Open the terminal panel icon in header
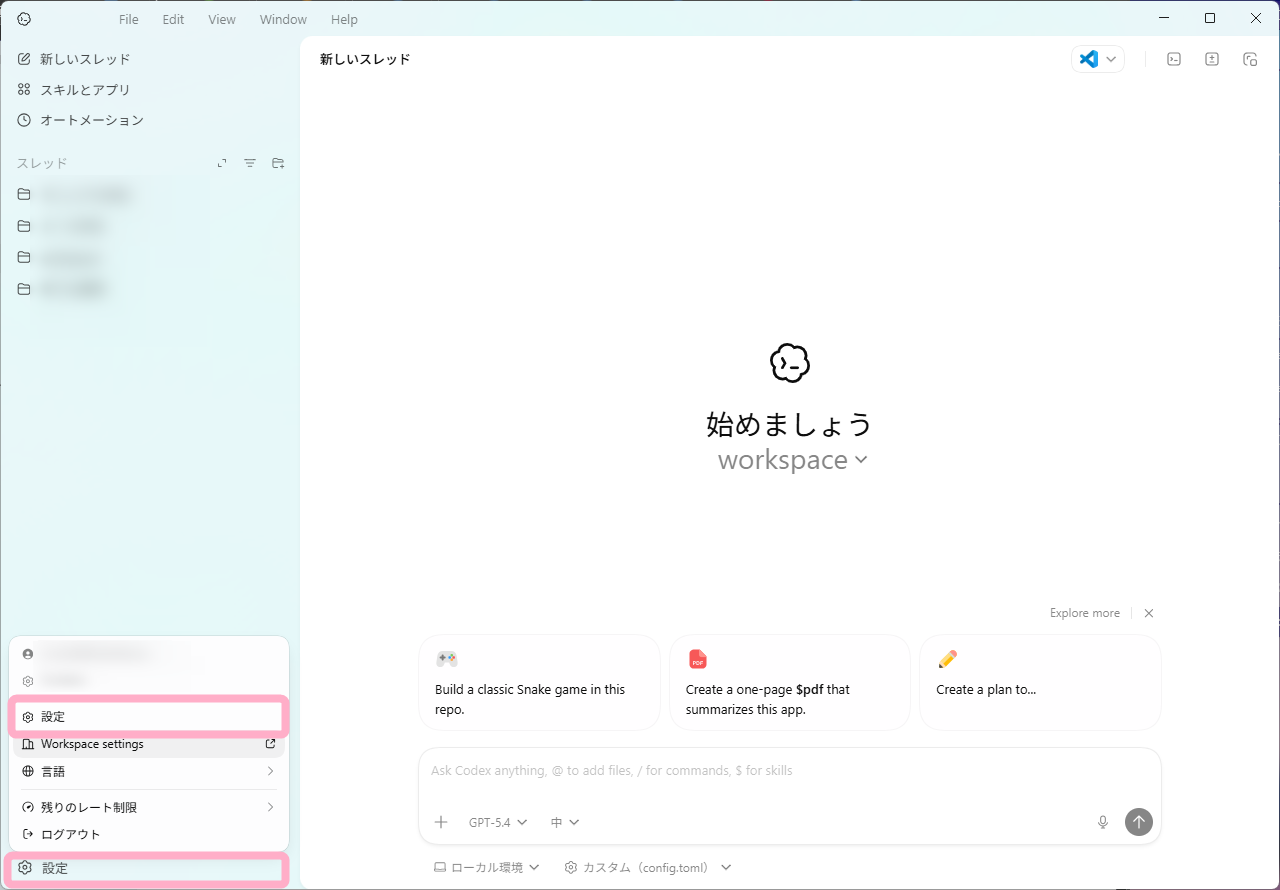Screen dimensions: 1280x890 [x=1174, y=59]
